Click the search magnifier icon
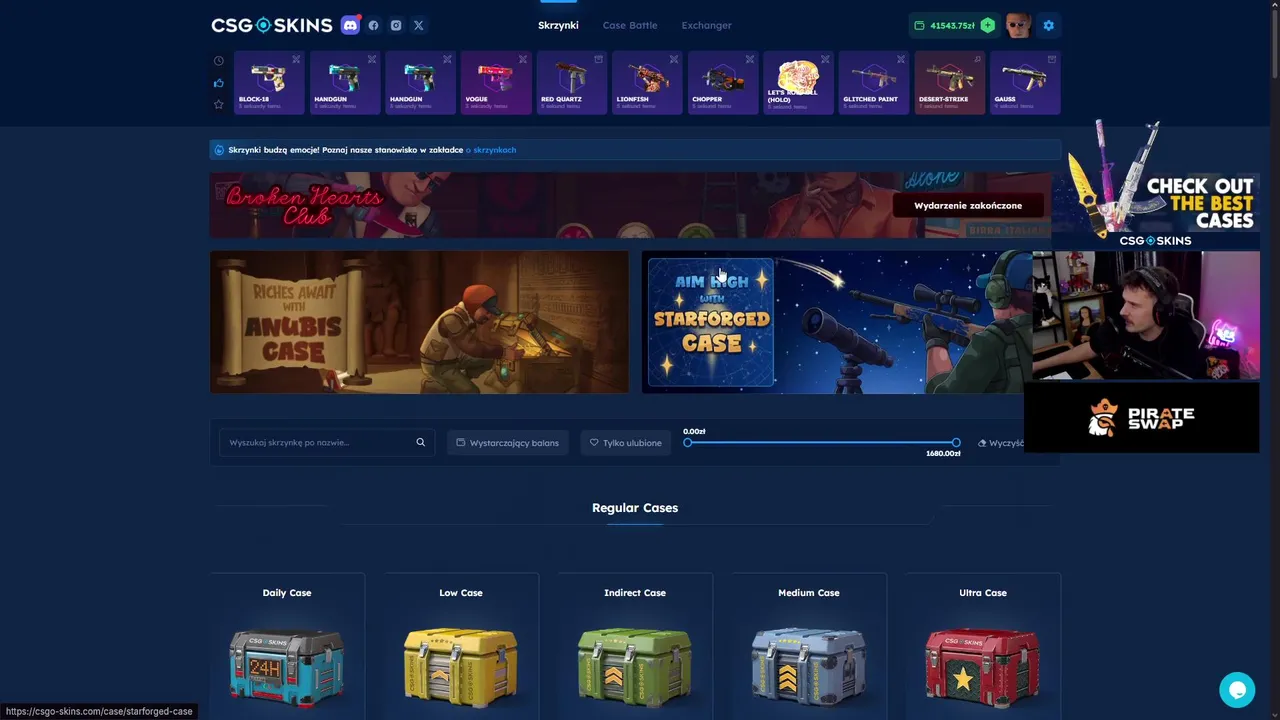 pos(421,442)
